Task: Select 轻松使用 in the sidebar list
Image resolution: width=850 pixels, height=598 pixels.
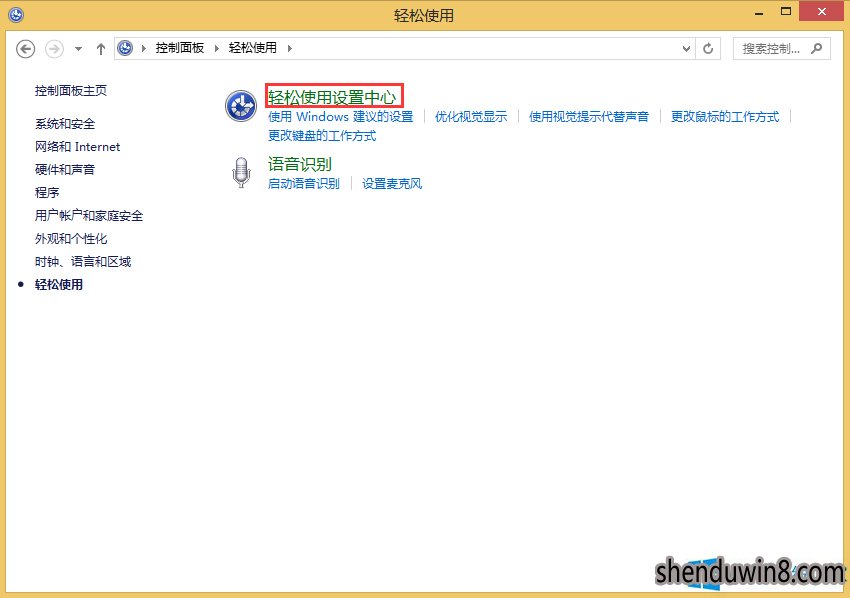Action: 59,285
